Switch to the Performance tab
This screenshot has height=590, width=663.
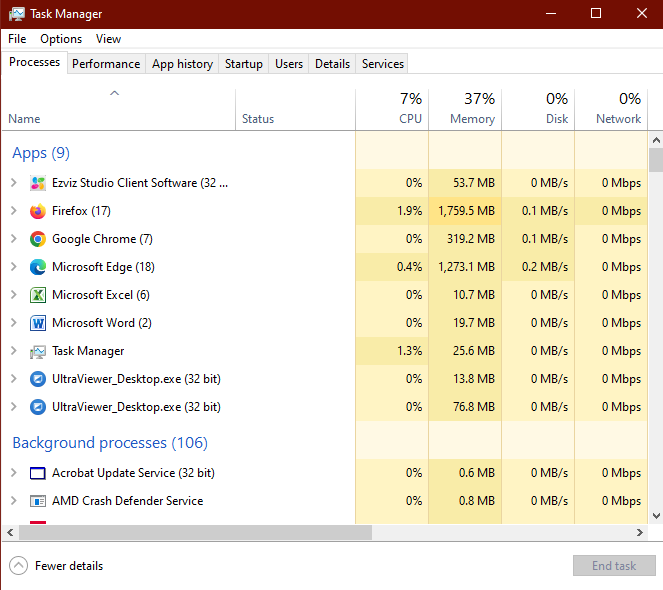106,64
